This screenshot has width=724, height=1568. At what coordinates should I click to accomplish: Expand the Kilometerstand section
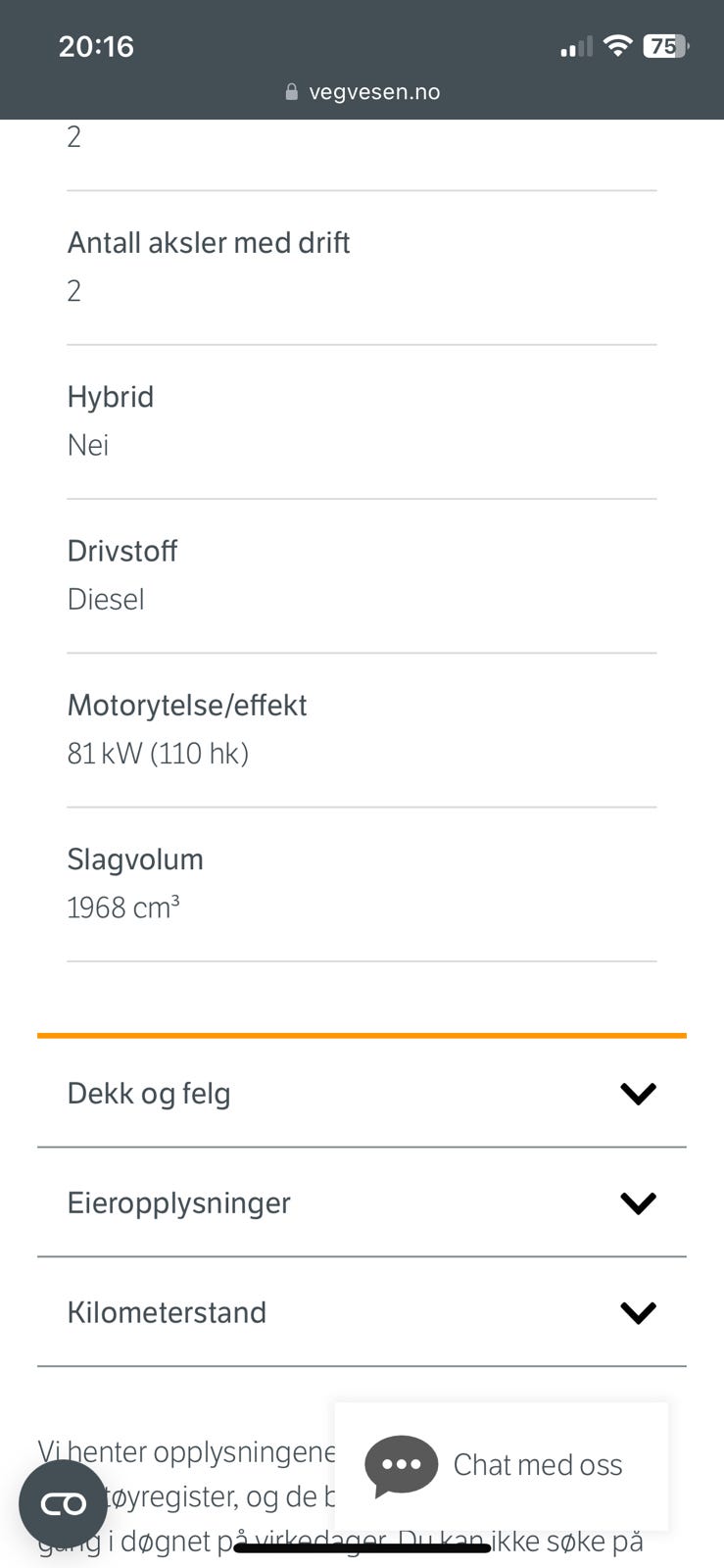coord(362,1312)
